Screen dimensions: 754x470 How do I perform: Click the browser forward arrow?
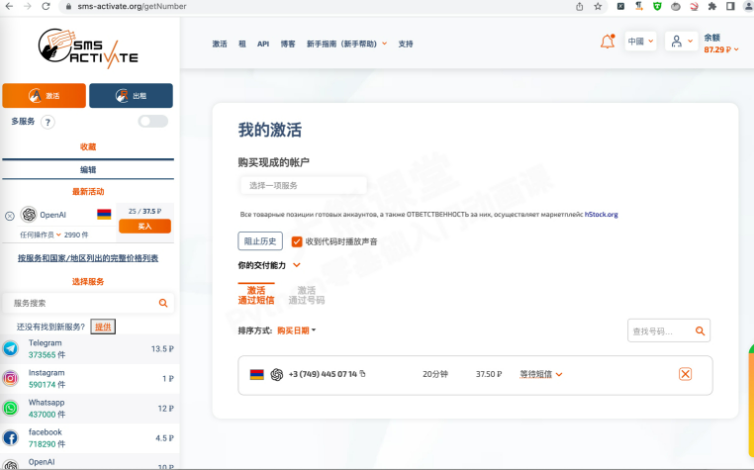(27, 6)
